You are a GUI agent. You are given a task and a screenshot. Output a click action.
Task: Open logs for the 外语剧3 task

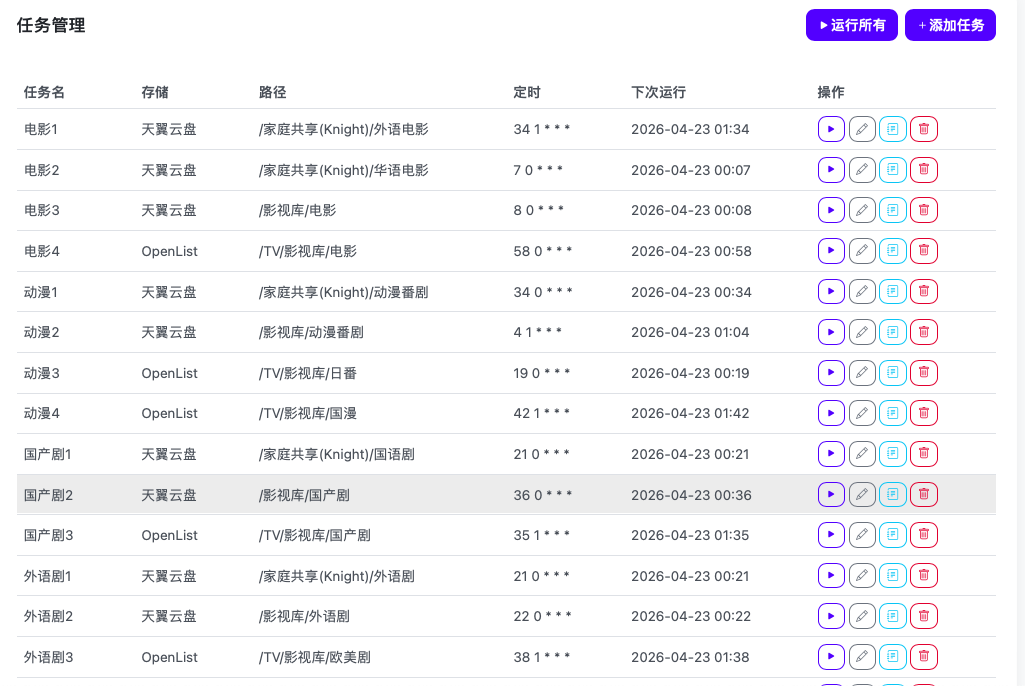[x=893, y=657]
